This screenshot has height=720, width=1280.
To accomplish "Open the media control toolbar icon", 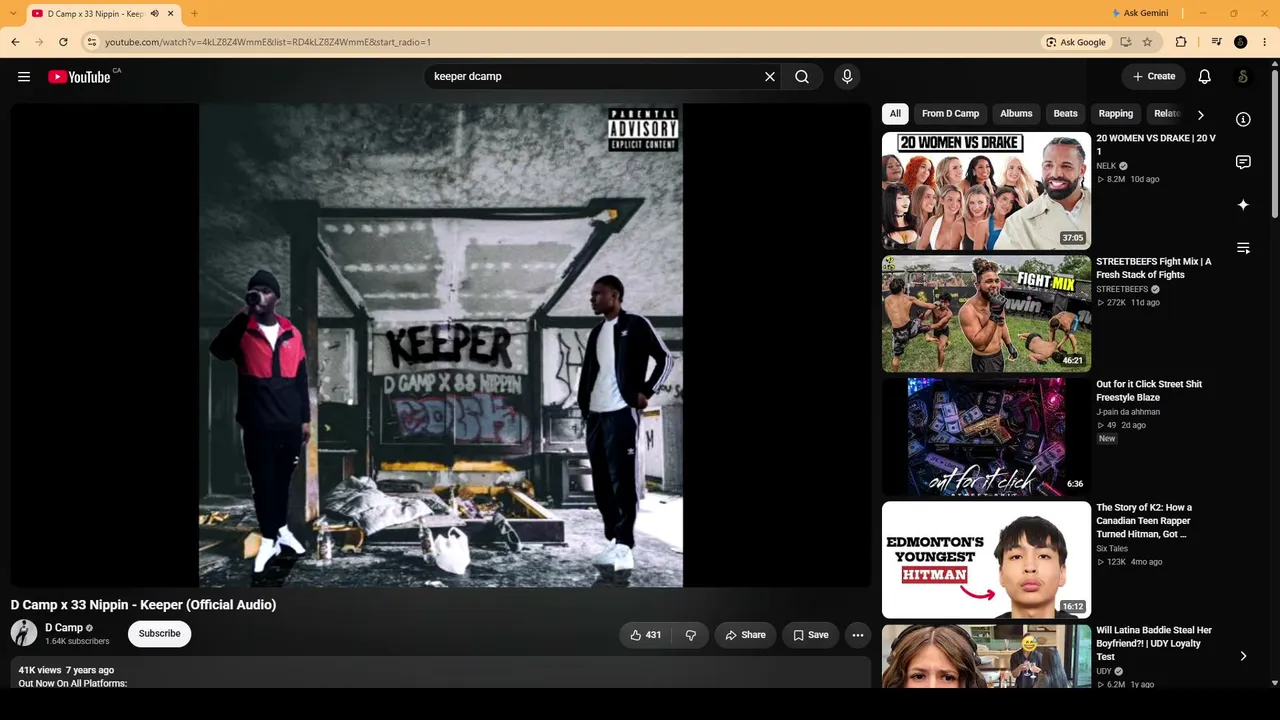I will click(1216, 42).
